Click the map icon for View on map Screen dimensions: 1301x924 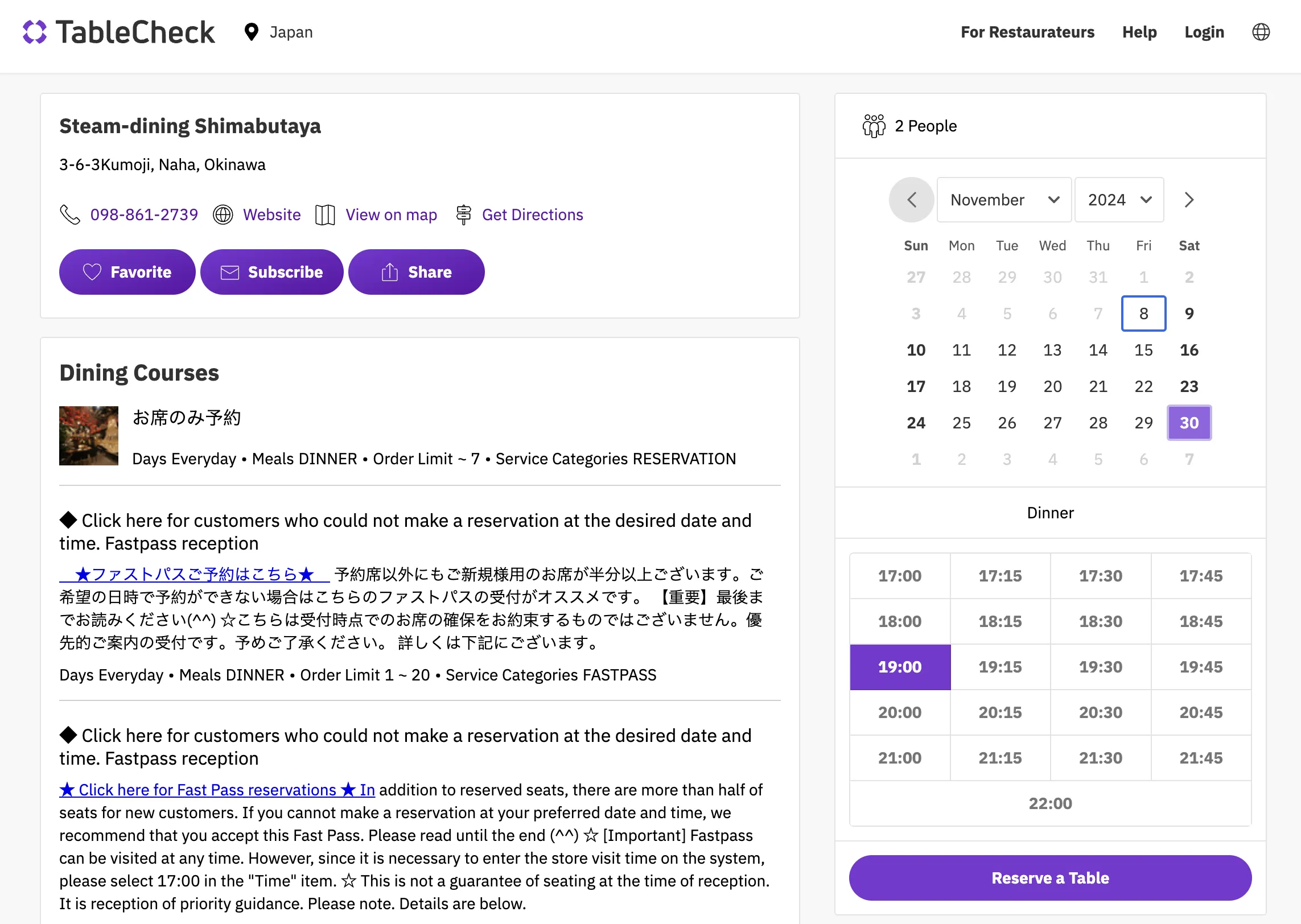click(325, 214)
